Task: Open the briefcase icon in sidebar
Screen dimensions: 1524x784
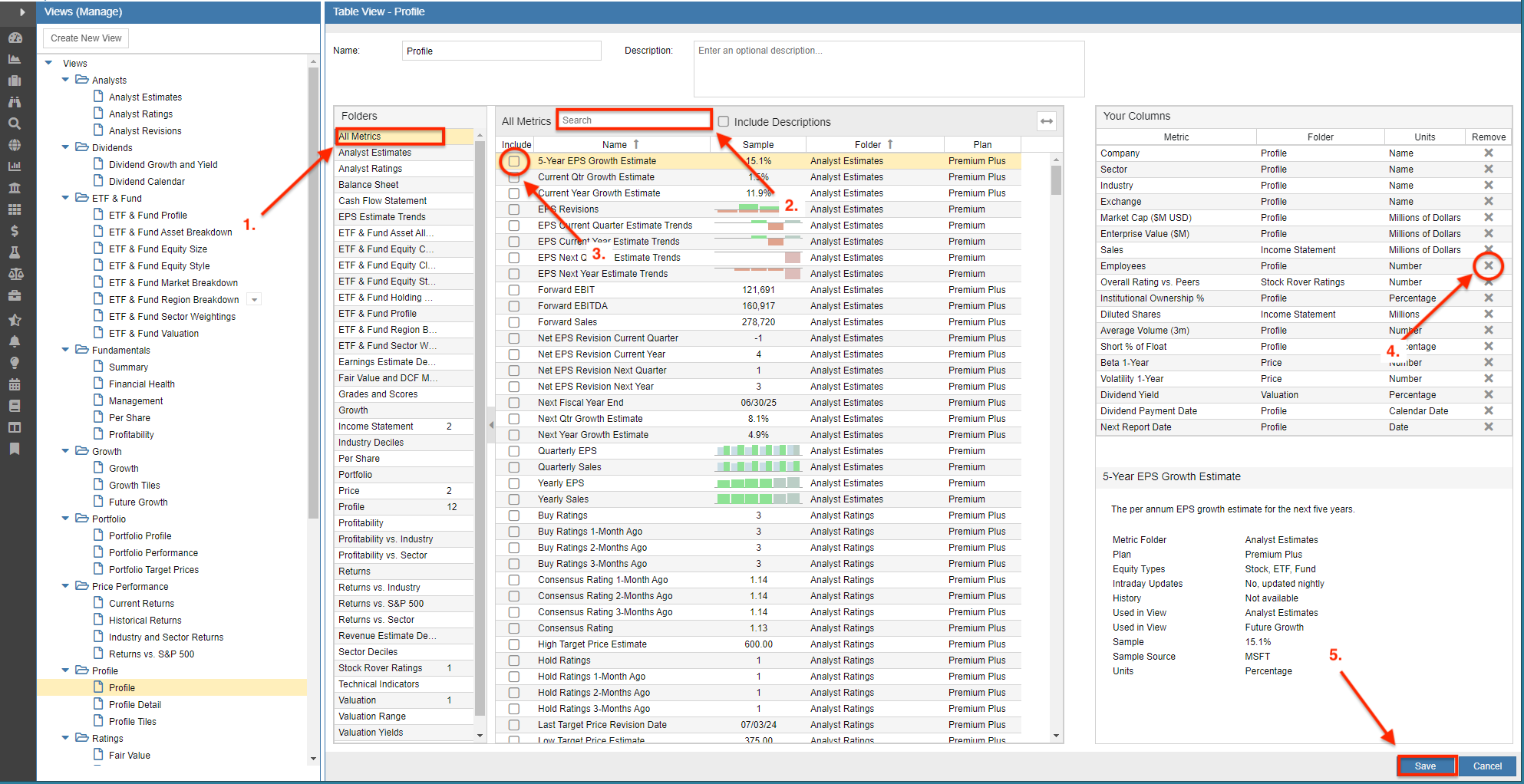Action: (15, 295)
